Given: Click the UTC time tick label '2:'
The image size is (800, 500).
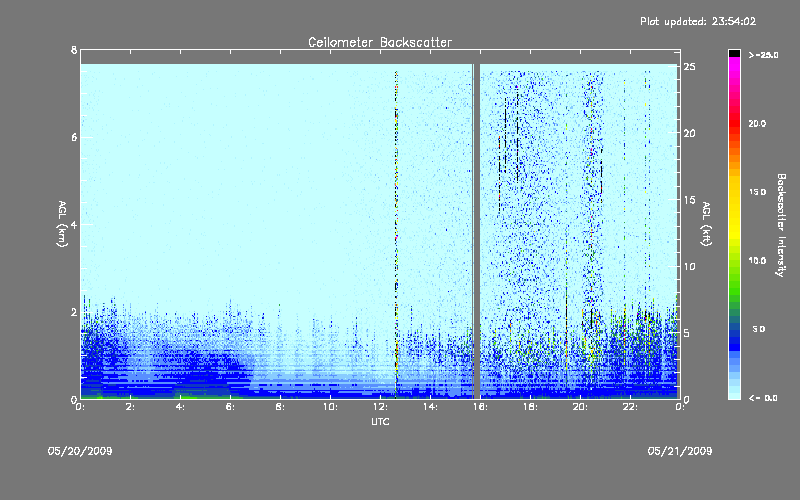Looking at the screenshot, I should (x=131, y=407).
